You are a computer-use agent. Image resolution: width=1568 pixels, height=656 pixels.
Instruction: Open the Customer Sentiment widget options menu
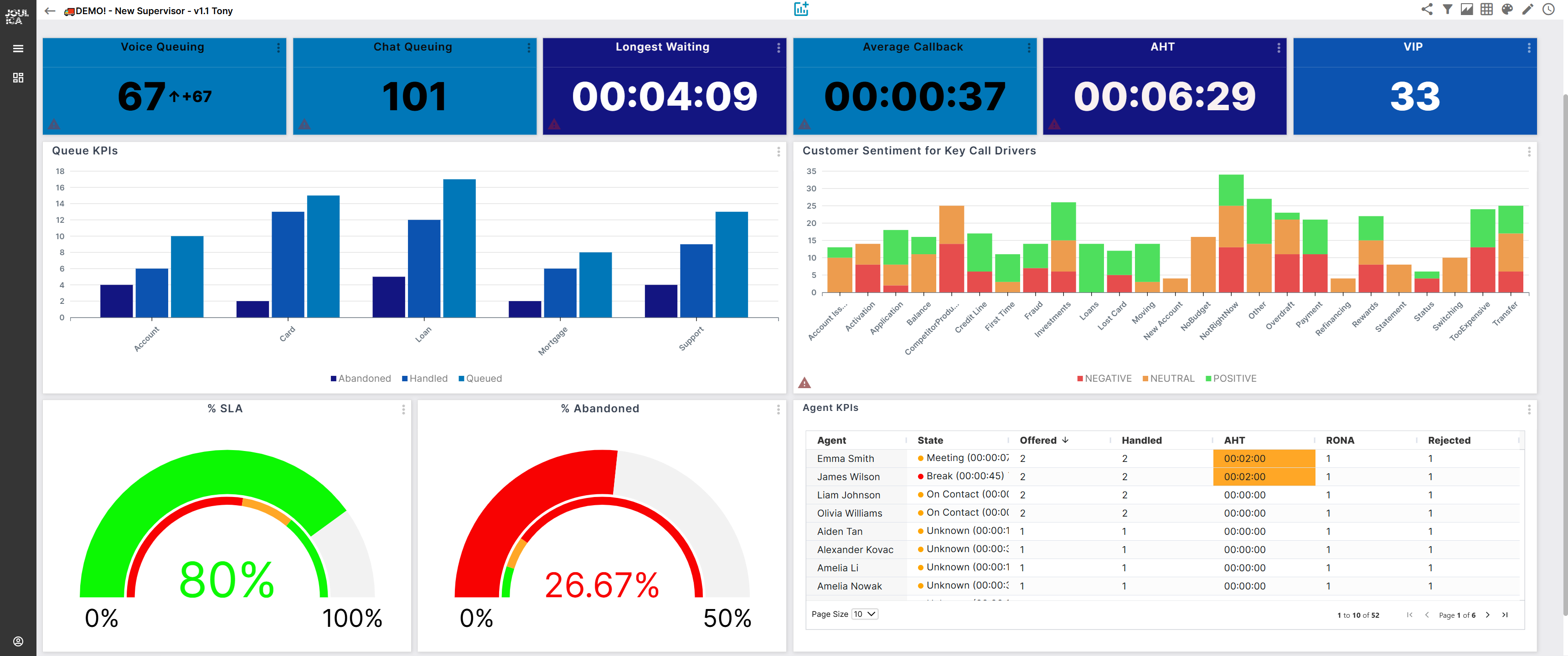click(1530, 151)
